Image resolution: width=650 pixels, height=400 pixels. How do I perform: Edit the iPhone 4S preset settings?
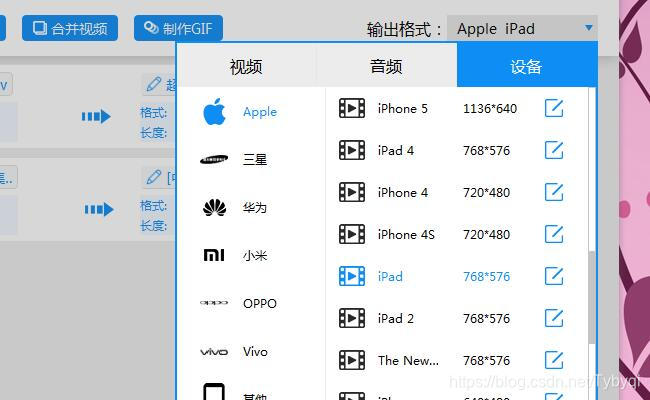554,234
